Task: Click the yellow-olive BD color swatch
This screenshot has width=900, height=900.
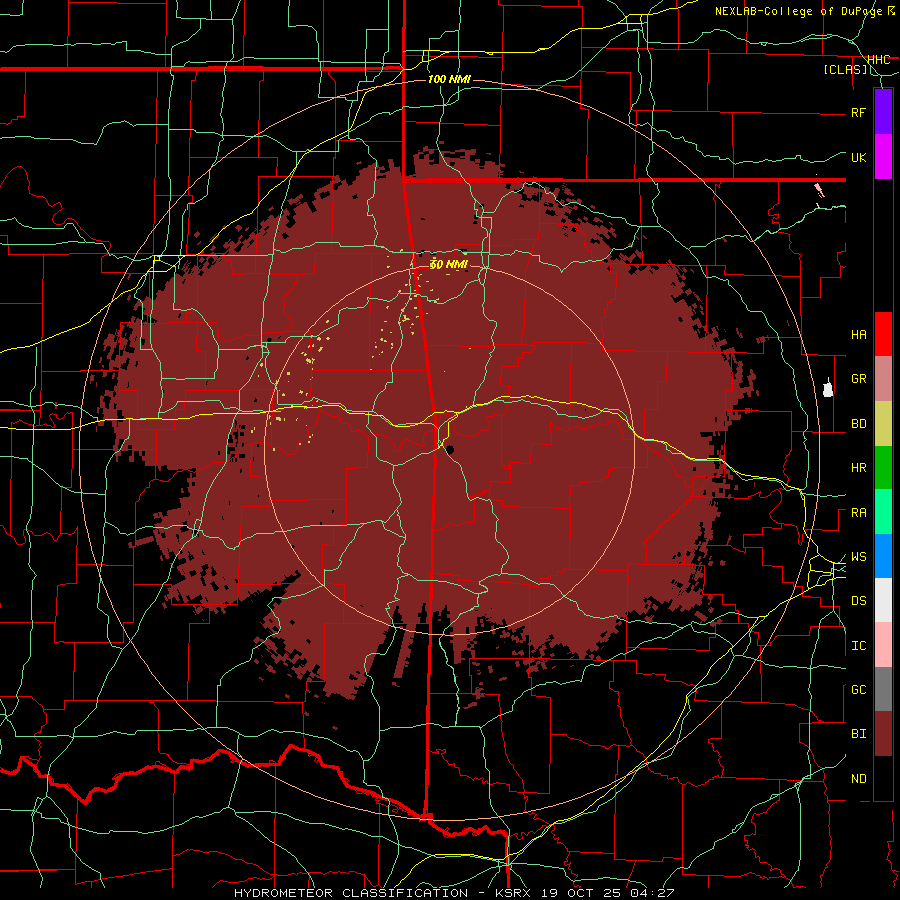Action: (883, 424)
